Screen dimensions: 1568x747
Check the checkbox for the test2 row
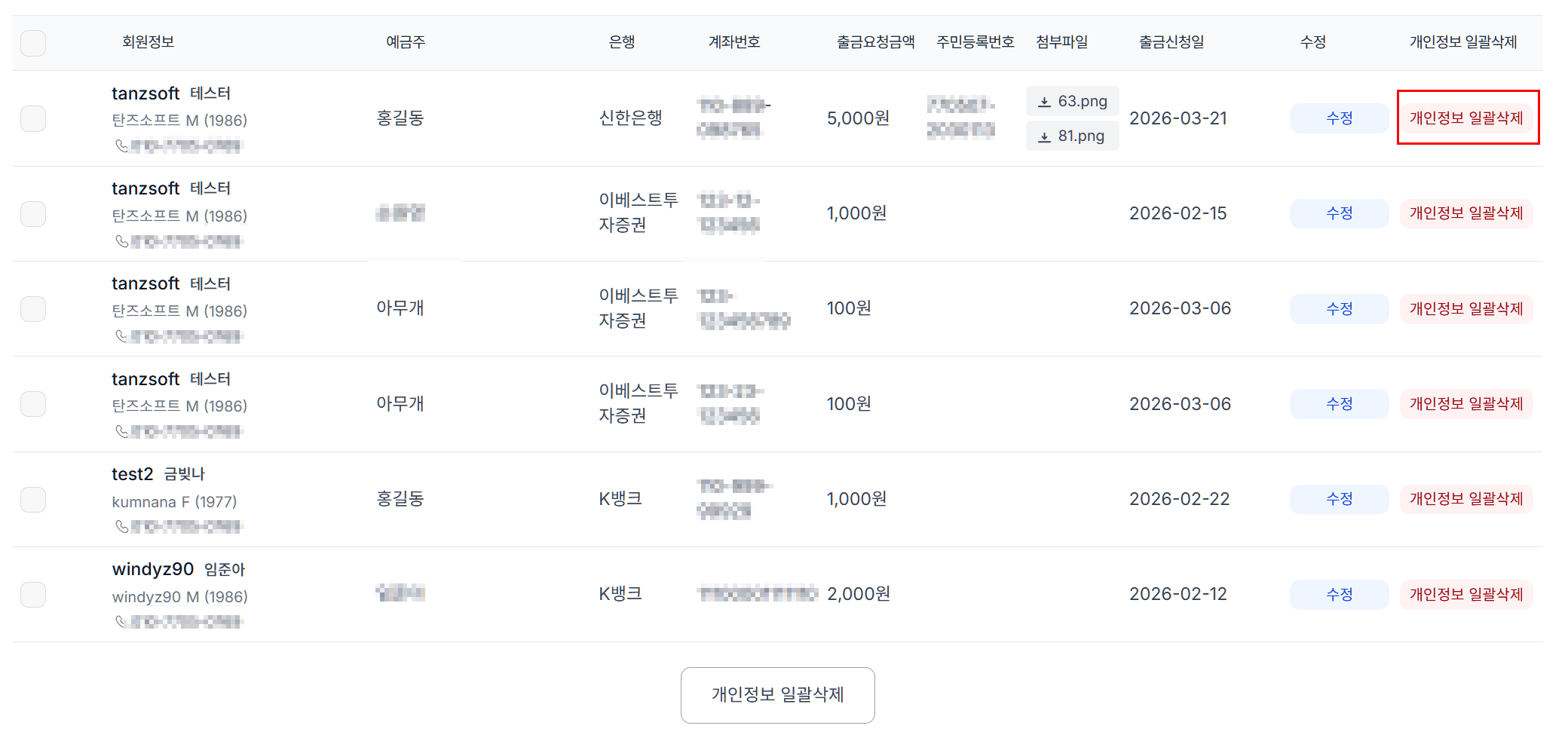click(32, 499)
